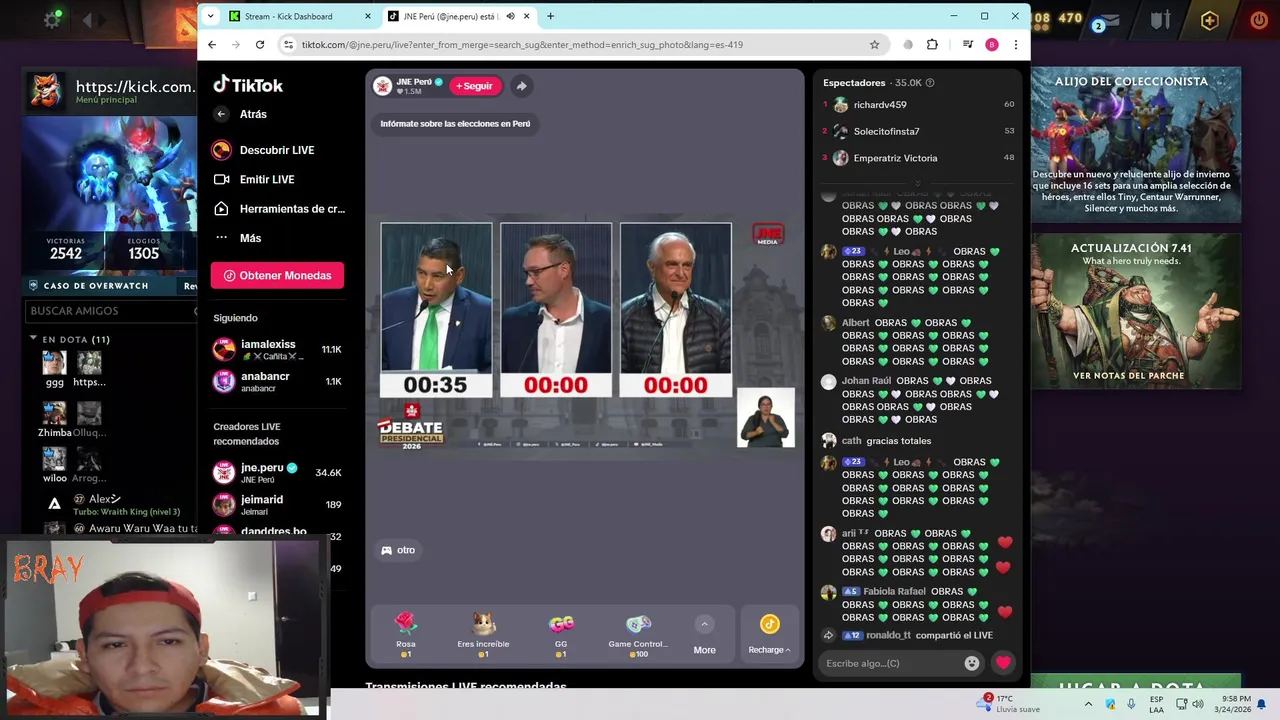Close the Kick Dashboard tab
The height and width of the screenshot is (720, 1280).
(x=368, y=16)
